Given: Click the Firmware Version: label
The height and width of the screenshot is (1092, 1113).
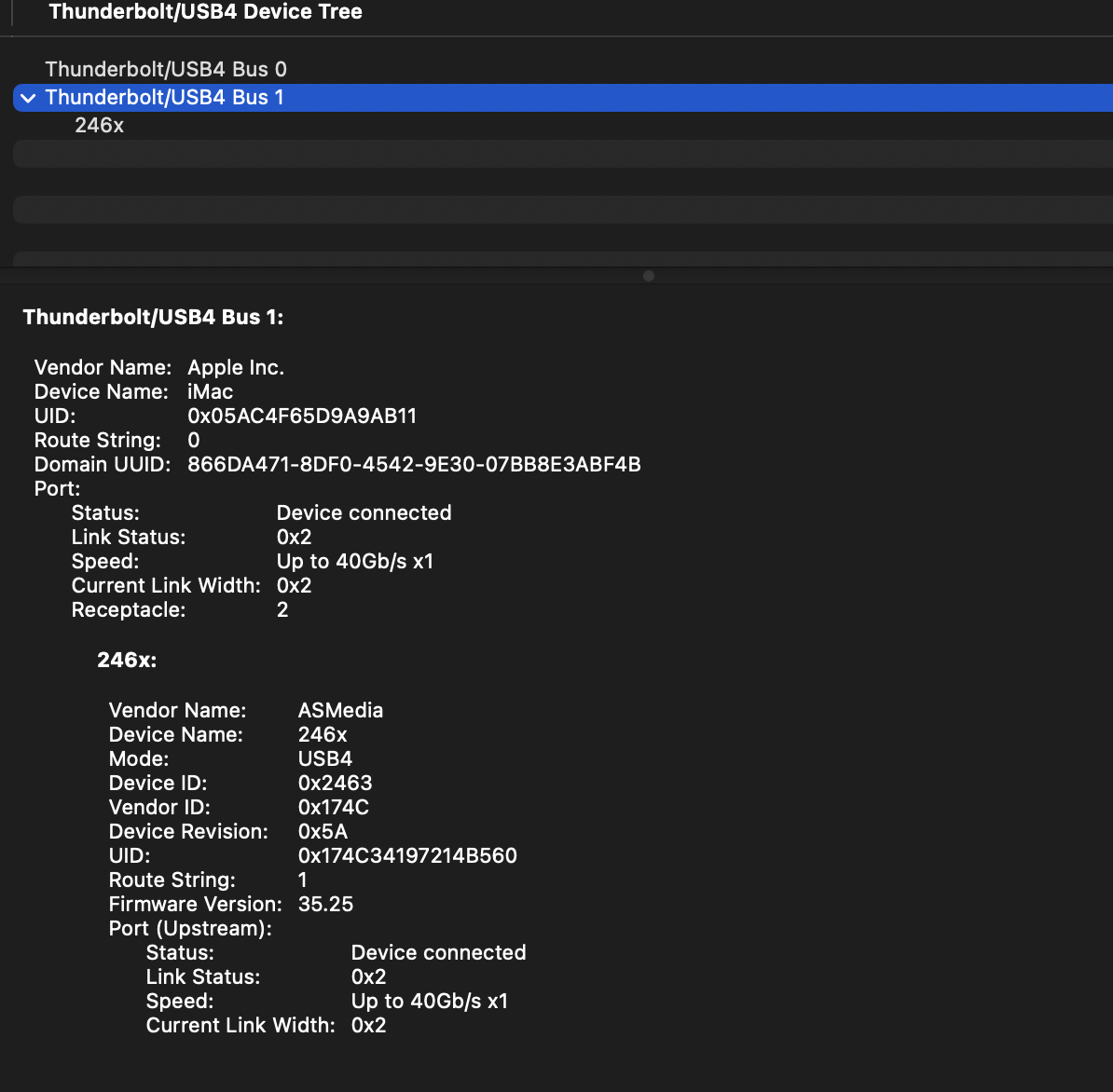Looking at the screenshot, I should point(195,905).
